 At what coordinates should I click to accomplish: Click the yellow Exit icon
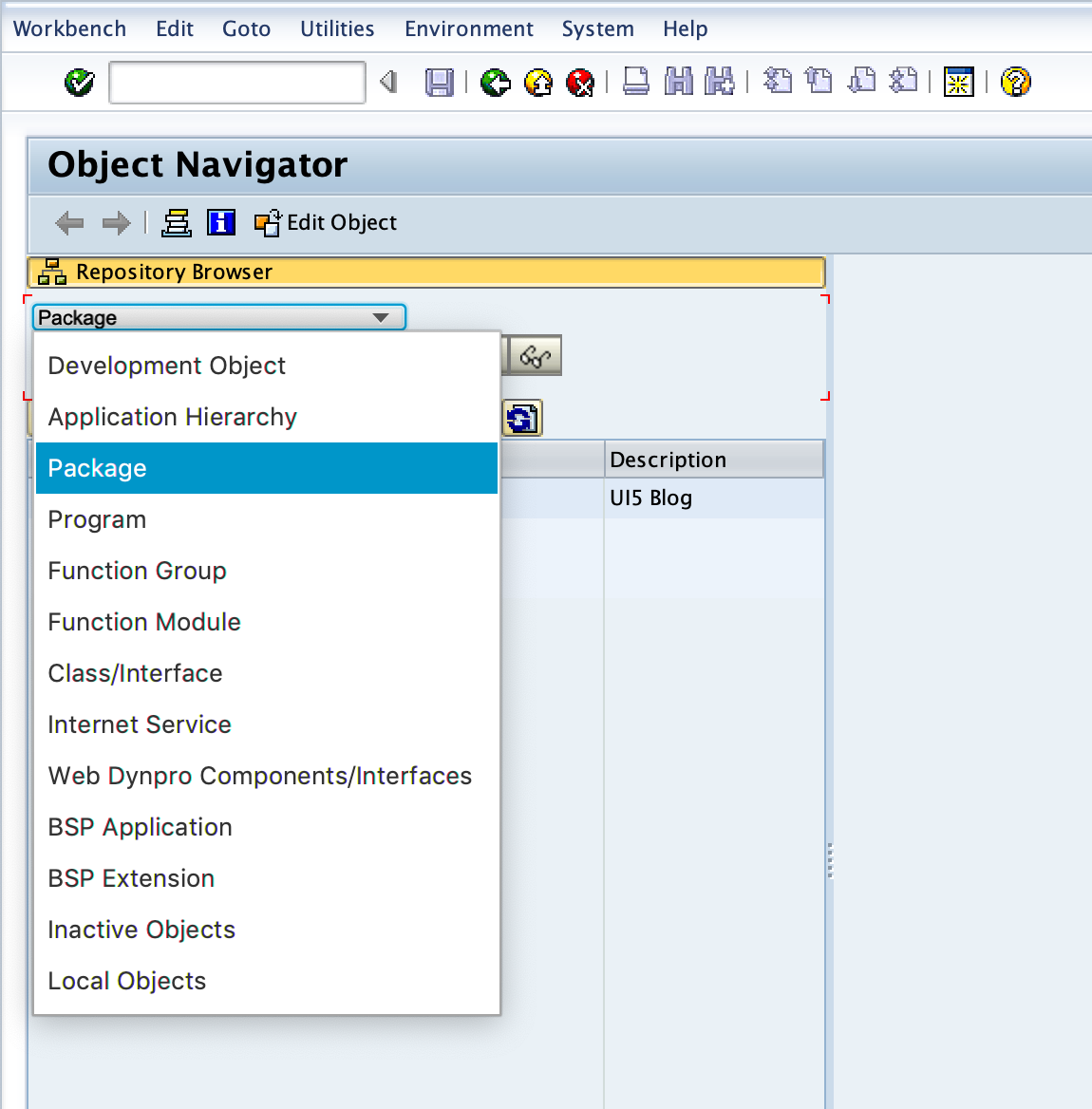point(537,83)
